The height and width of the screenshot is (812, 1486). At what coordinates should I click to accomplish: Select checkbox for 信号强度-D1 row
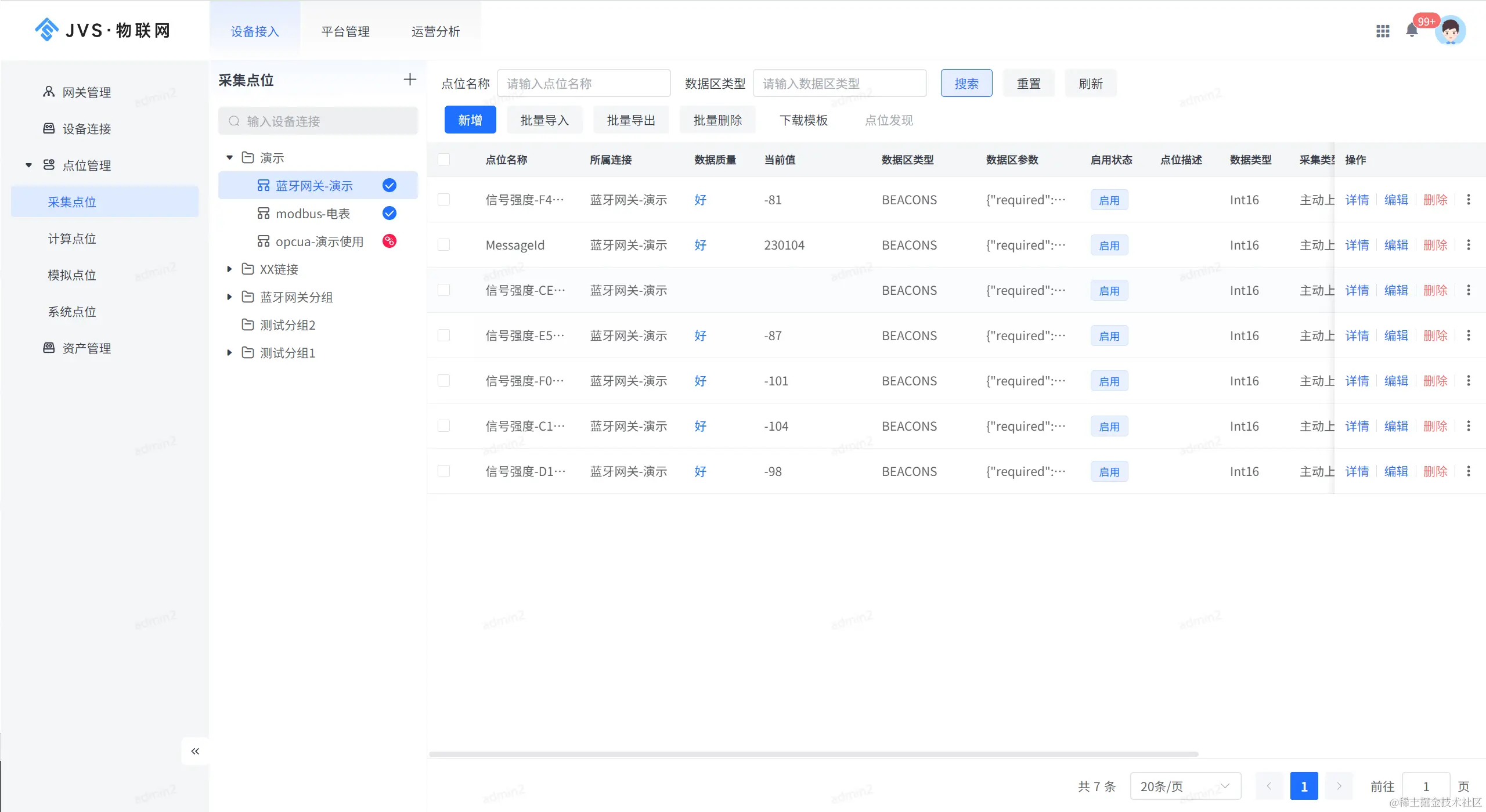[x=443, y=471]
